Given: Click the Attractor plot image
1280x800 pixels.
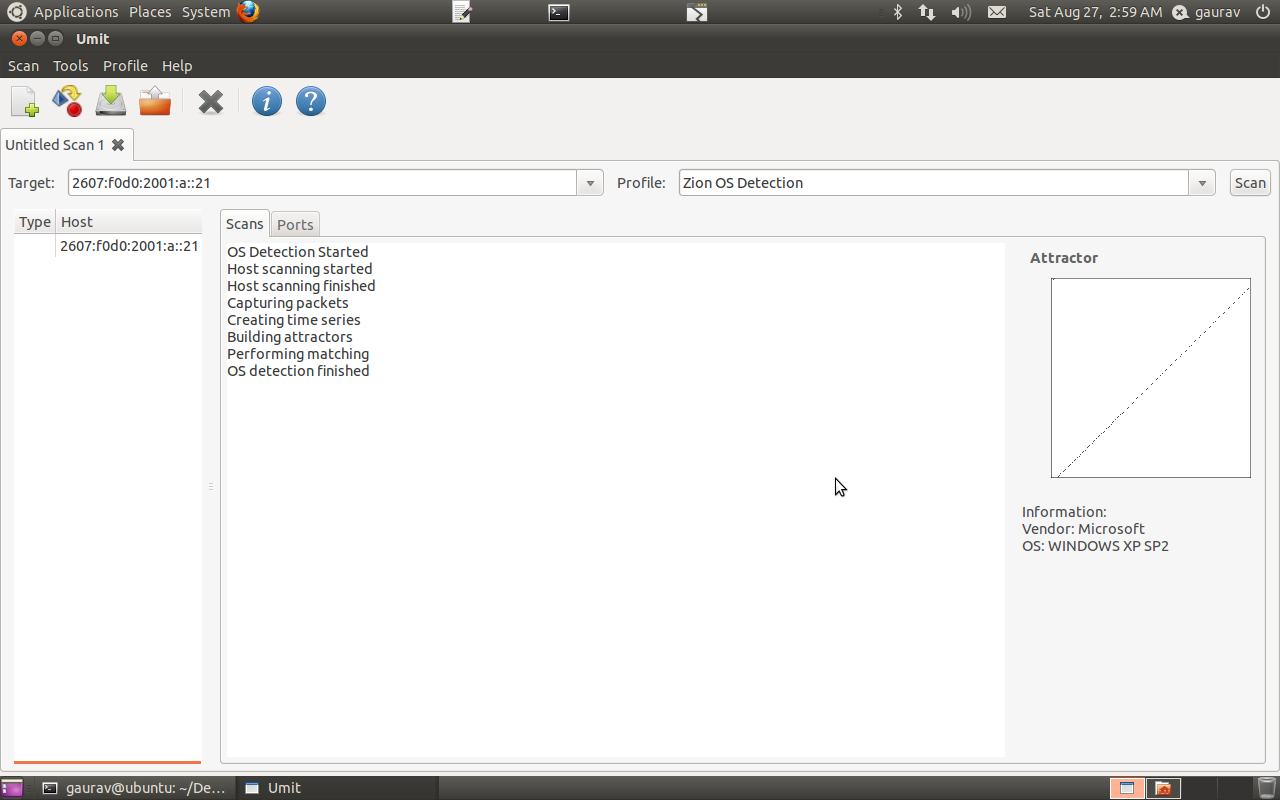Looking at the screenshot, I should pos(1151,378).
